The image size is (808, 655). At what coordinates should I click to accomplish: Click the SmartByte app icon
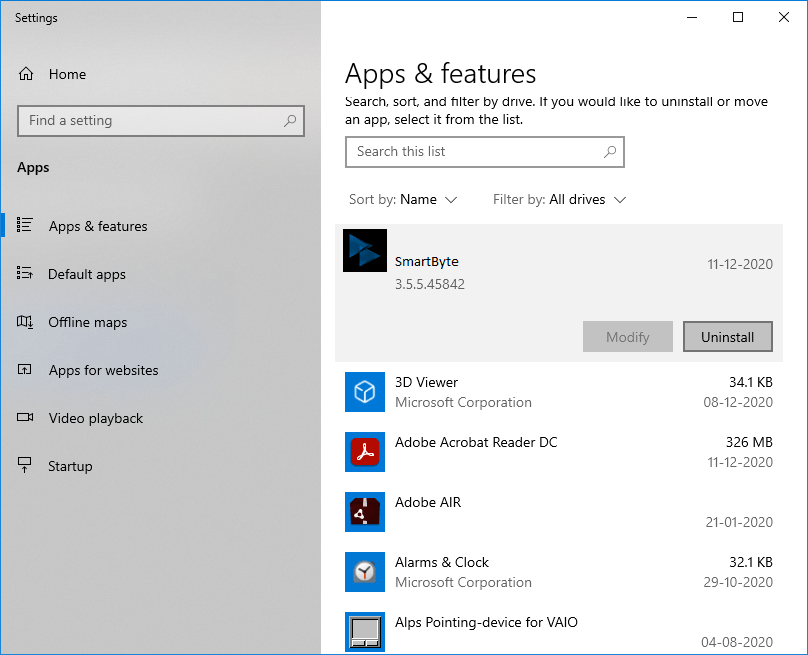click(x=364, y=250)
